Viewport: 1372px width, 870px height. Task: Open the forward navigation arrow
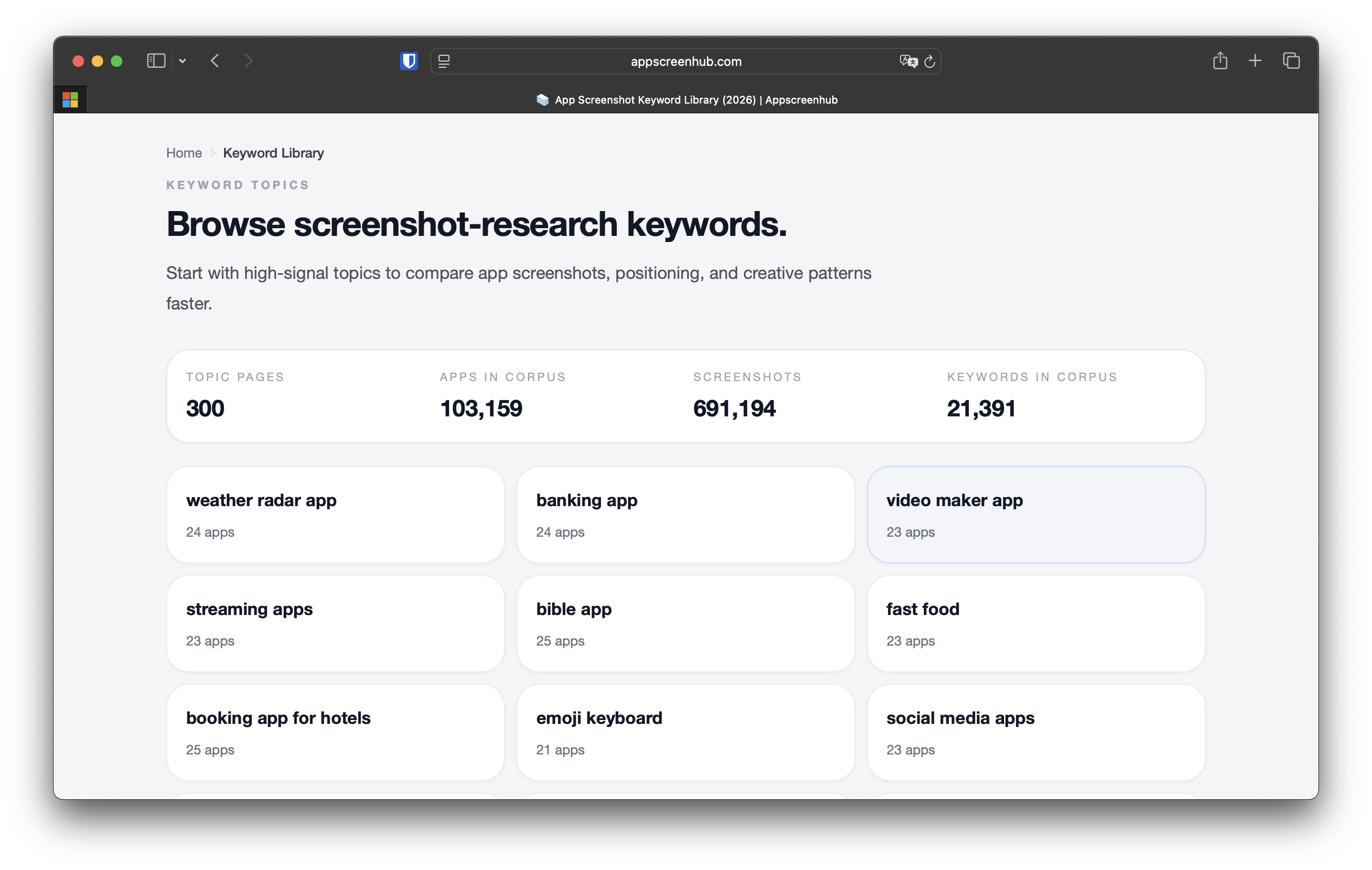[249, 60]
